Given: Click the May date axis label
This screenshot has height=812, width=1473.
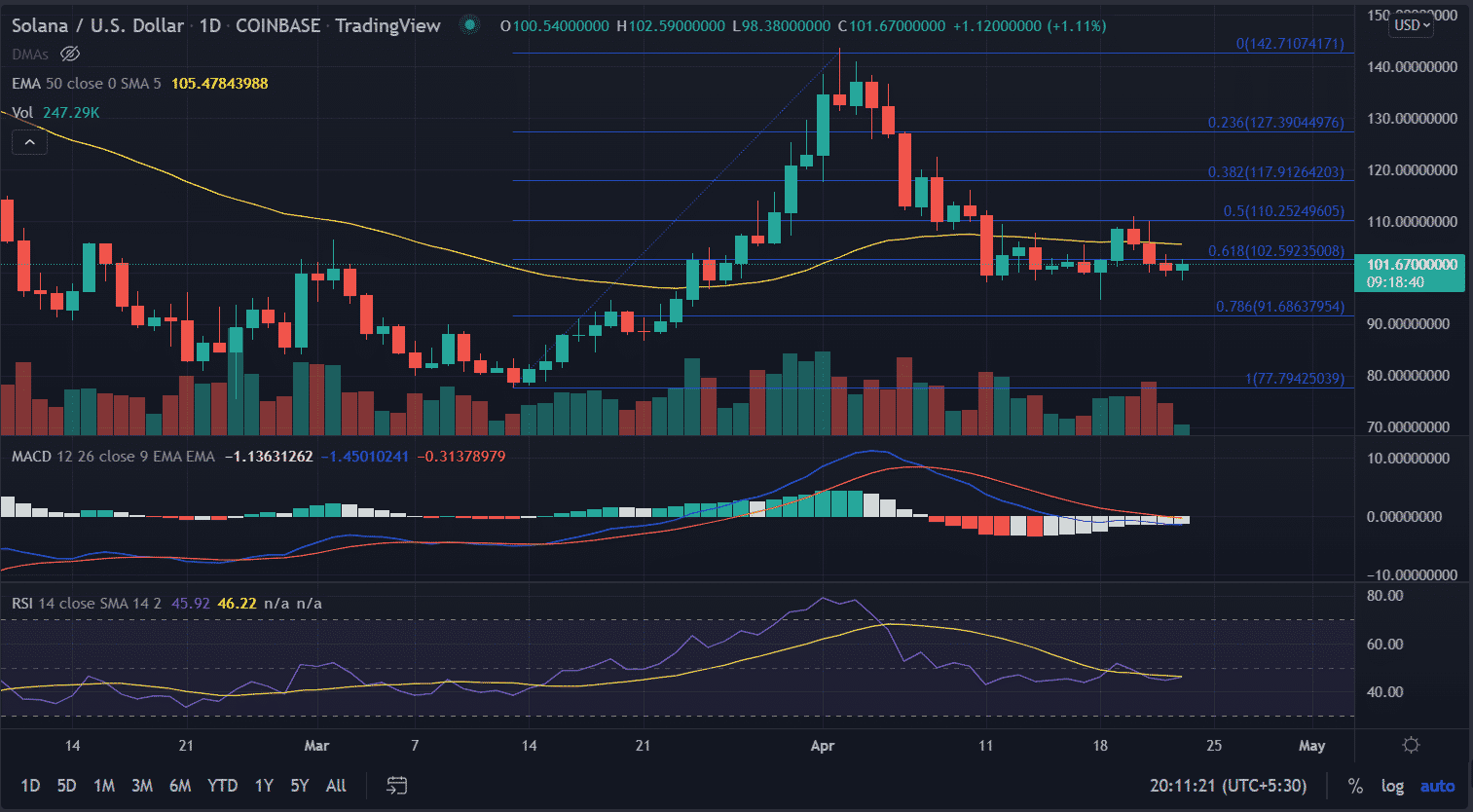Looking at the screenshot, I should pyautogui.click(x=1311, y=746).
